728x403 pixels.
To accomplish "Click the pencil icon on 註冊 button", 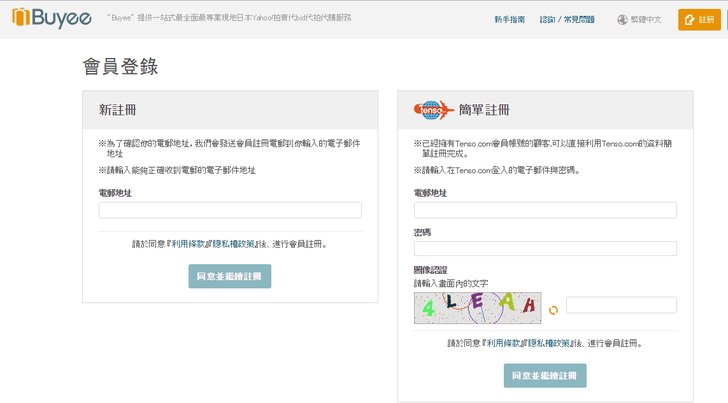I will click(688, 20).
